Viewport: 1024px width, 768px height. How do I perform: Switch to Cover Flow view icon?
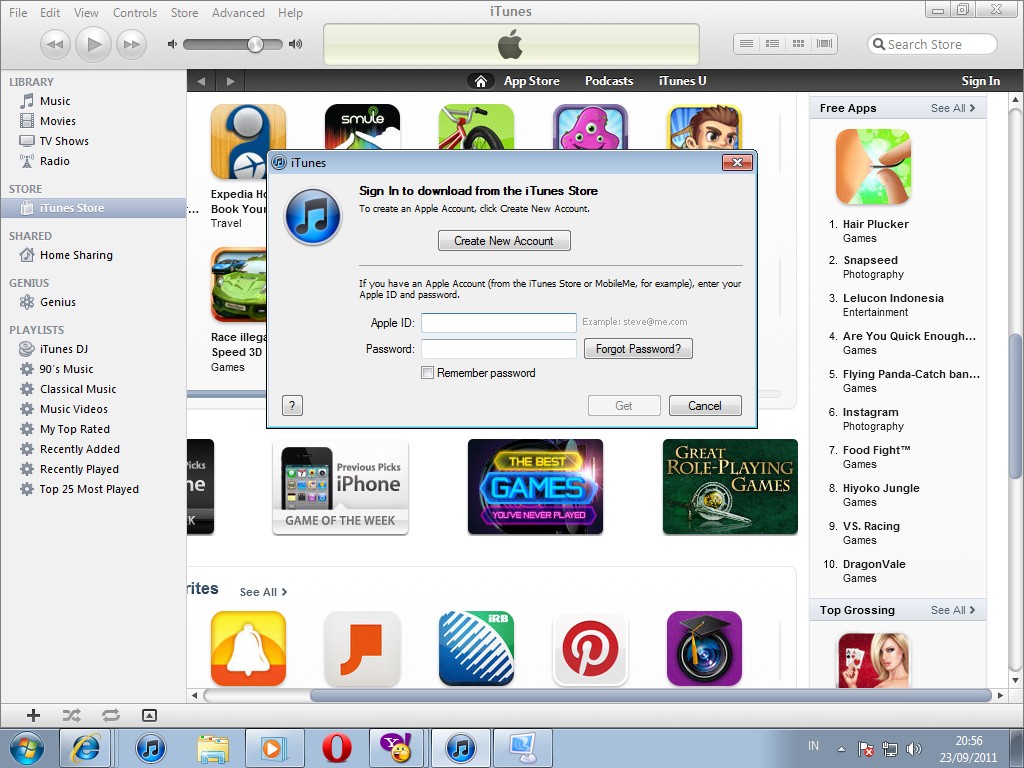(824, 44)
